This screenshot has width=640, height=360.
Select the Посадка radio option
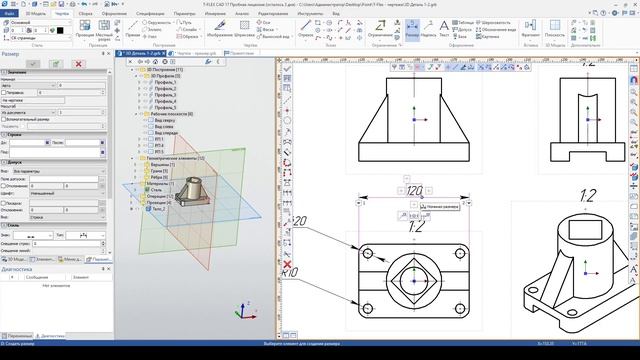pos(4,203)
